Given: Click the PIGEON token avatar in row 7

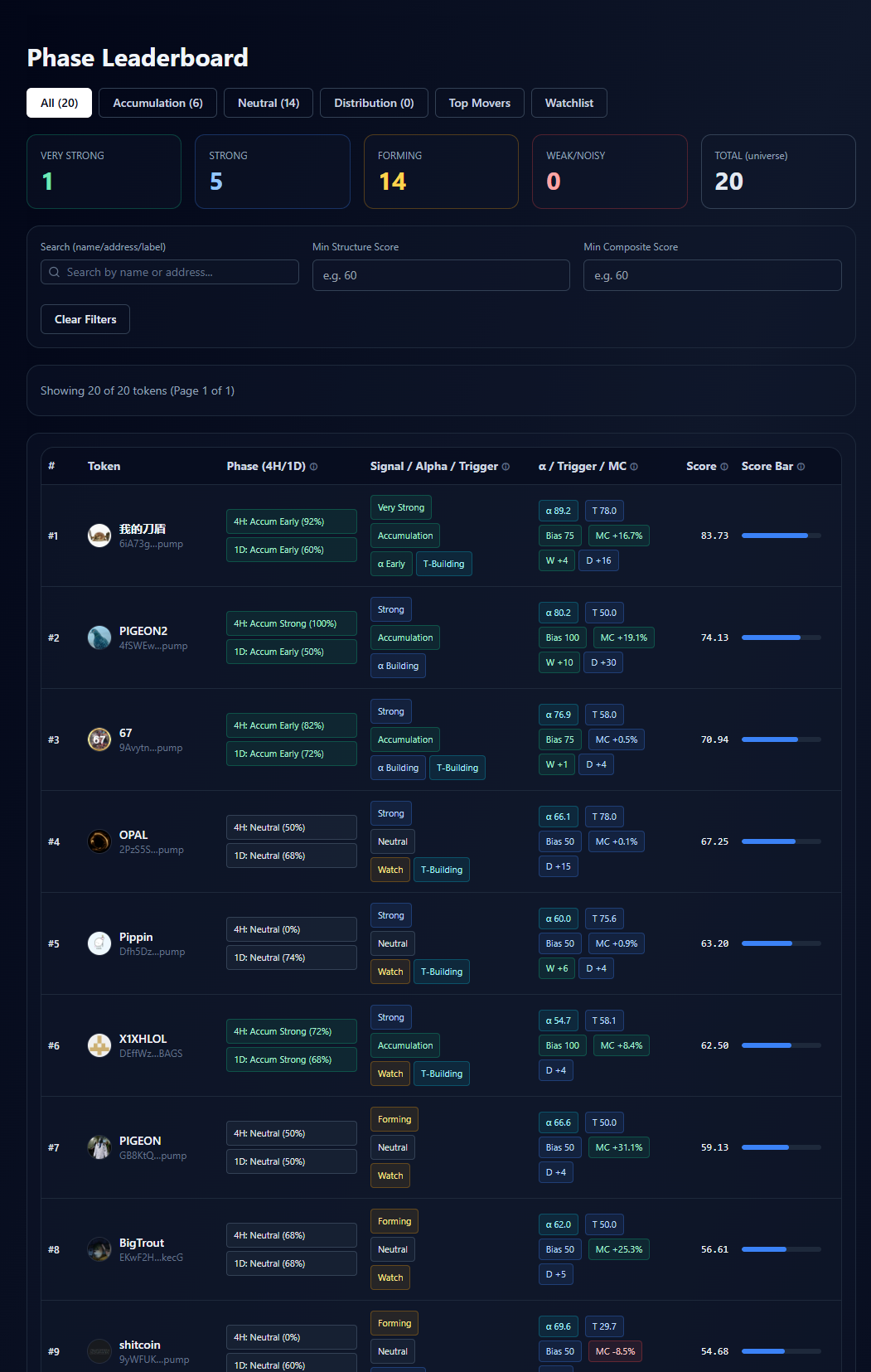Looking at the screenshot, I should (x=99, y=1147).
